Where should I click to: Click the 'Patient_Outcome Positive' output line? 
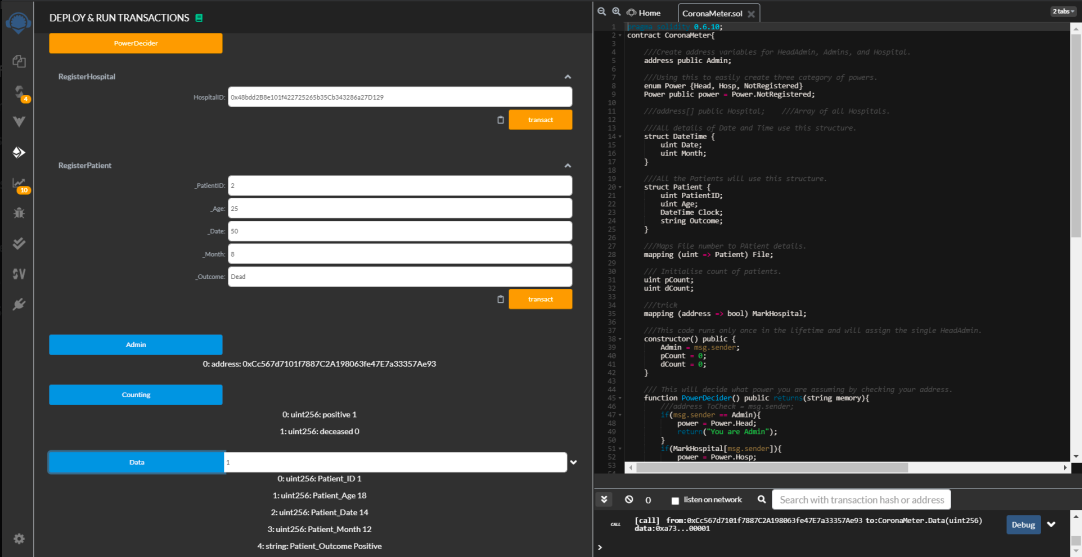(x=319, y=546)
